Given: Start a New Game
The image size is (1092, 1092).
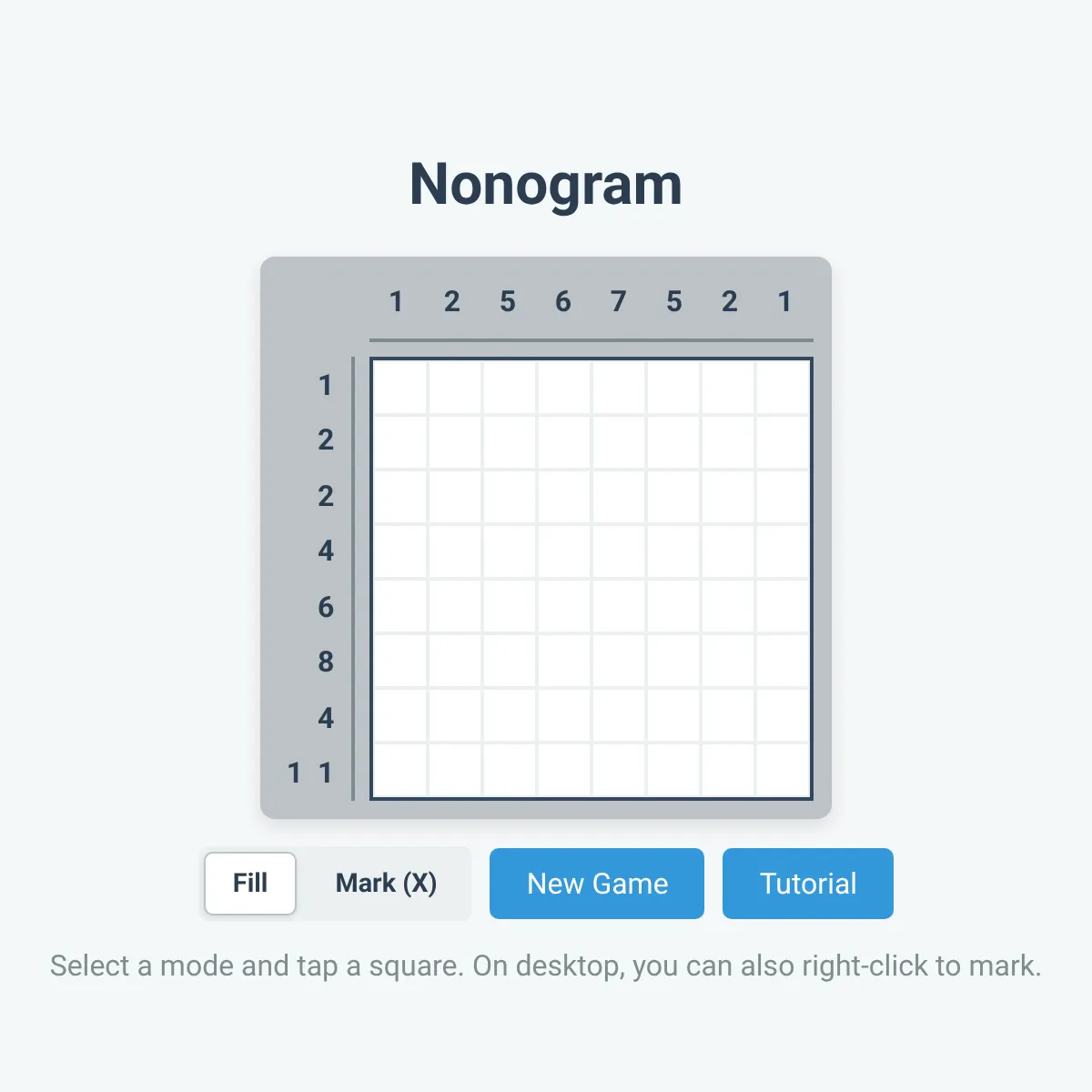Looking at the screenshot, I should click(596, 883).
